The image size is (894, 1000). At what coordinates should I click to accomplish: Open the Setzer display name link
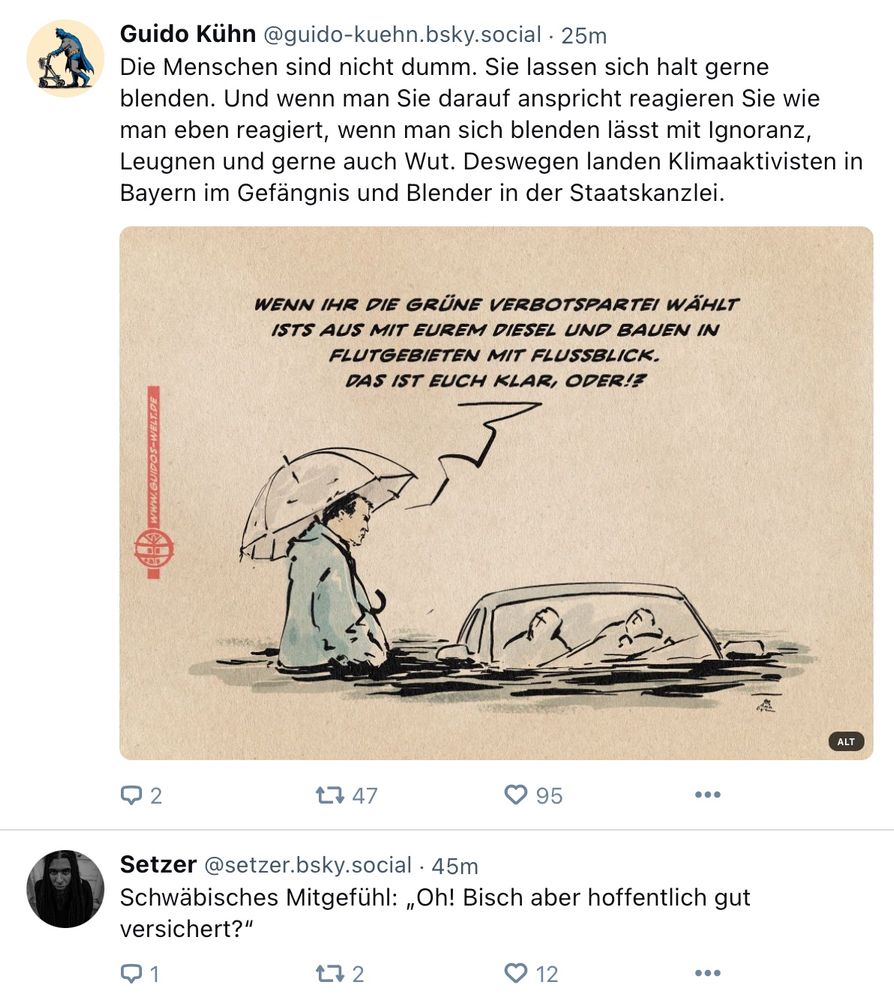pos(158,864)
